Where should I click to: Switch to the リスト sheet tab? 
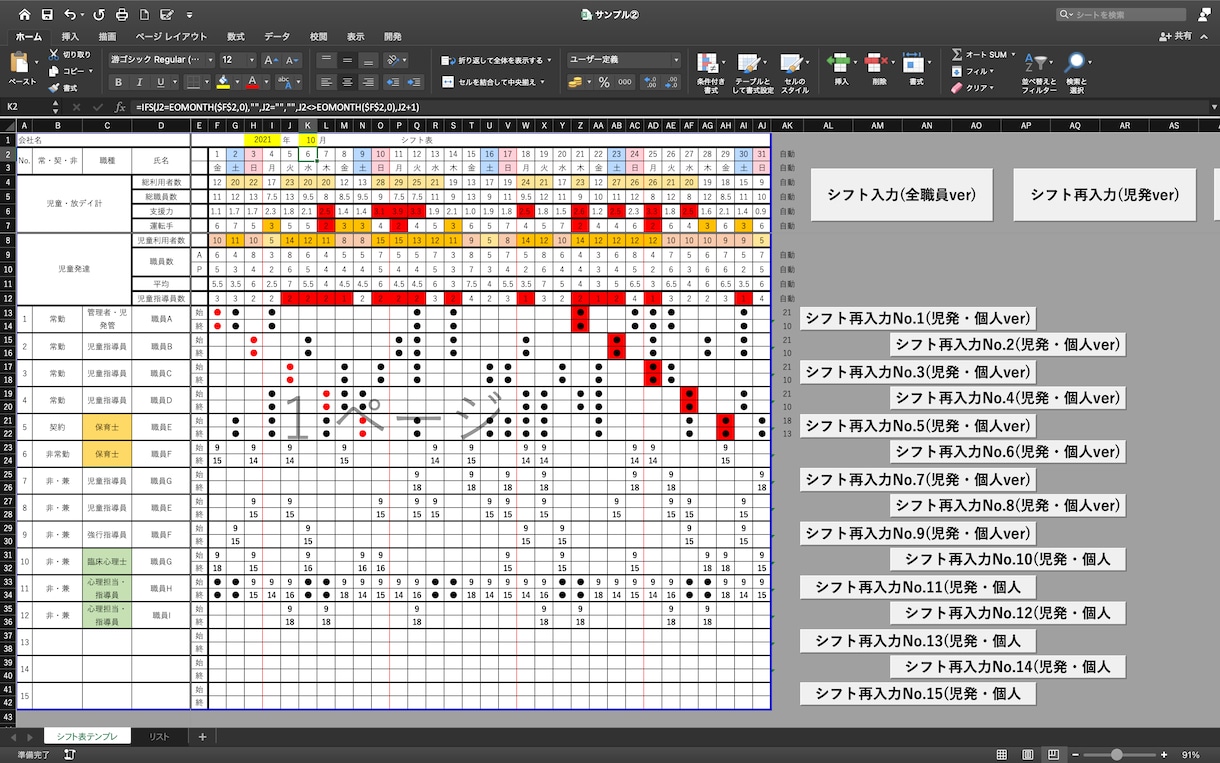[x=158, y=737]
